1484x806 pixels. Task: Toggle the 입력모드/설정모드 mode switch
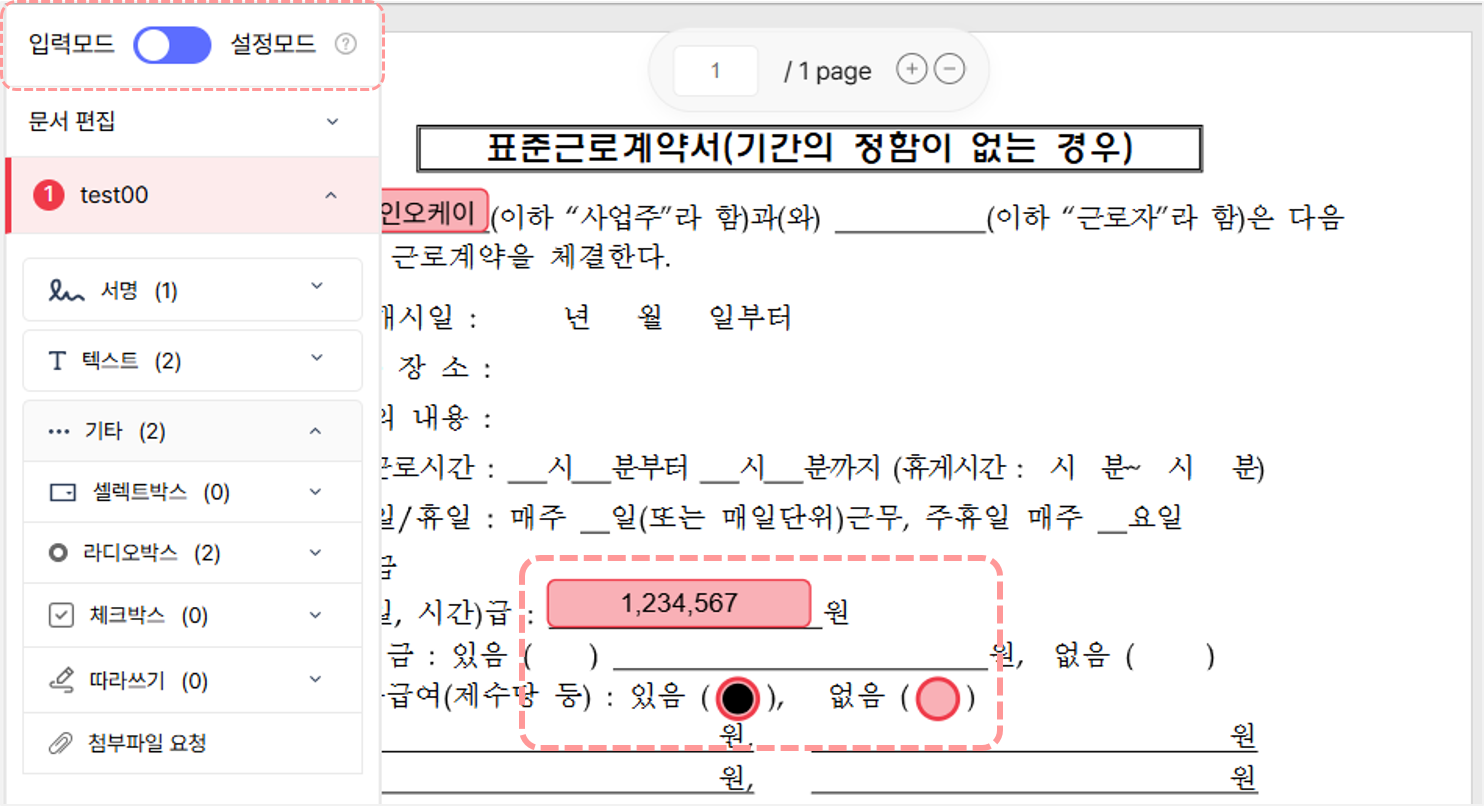[172, 45]
